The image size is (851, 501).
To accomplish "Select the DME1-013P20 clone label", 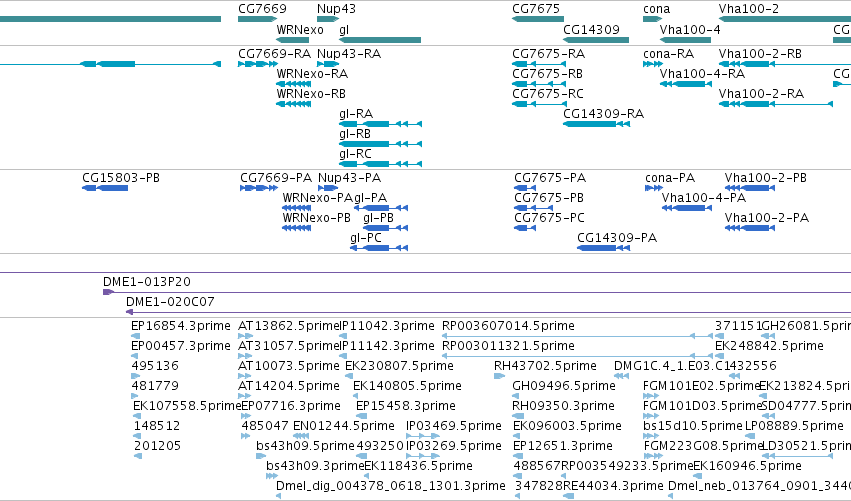I will [147, 282].
